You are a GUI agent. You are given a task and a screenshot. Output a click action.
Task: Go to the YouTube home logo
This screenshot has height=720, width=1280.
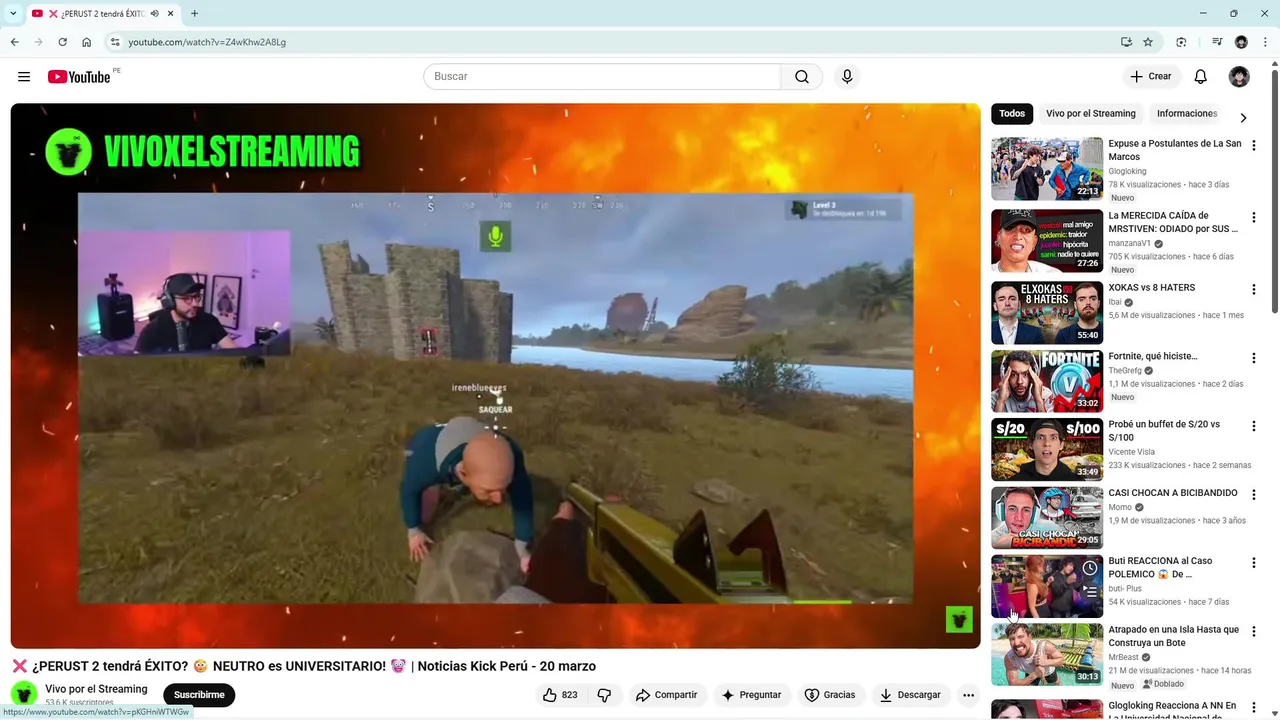(x=79, y=77)
